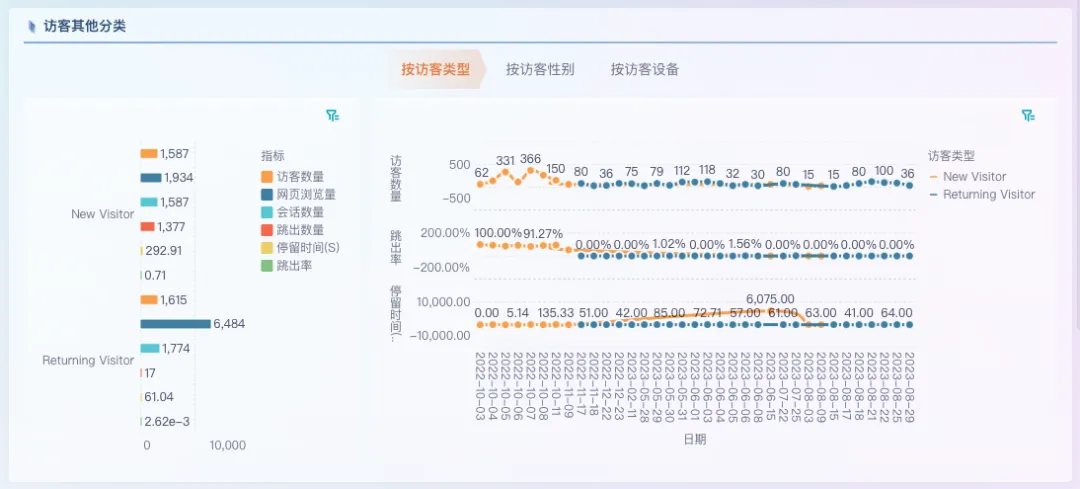Image resolution: width=1080 pixels, height=489 pixels.
Task: Toggle the 访客数量 legend item
Action: pos(268,177)
